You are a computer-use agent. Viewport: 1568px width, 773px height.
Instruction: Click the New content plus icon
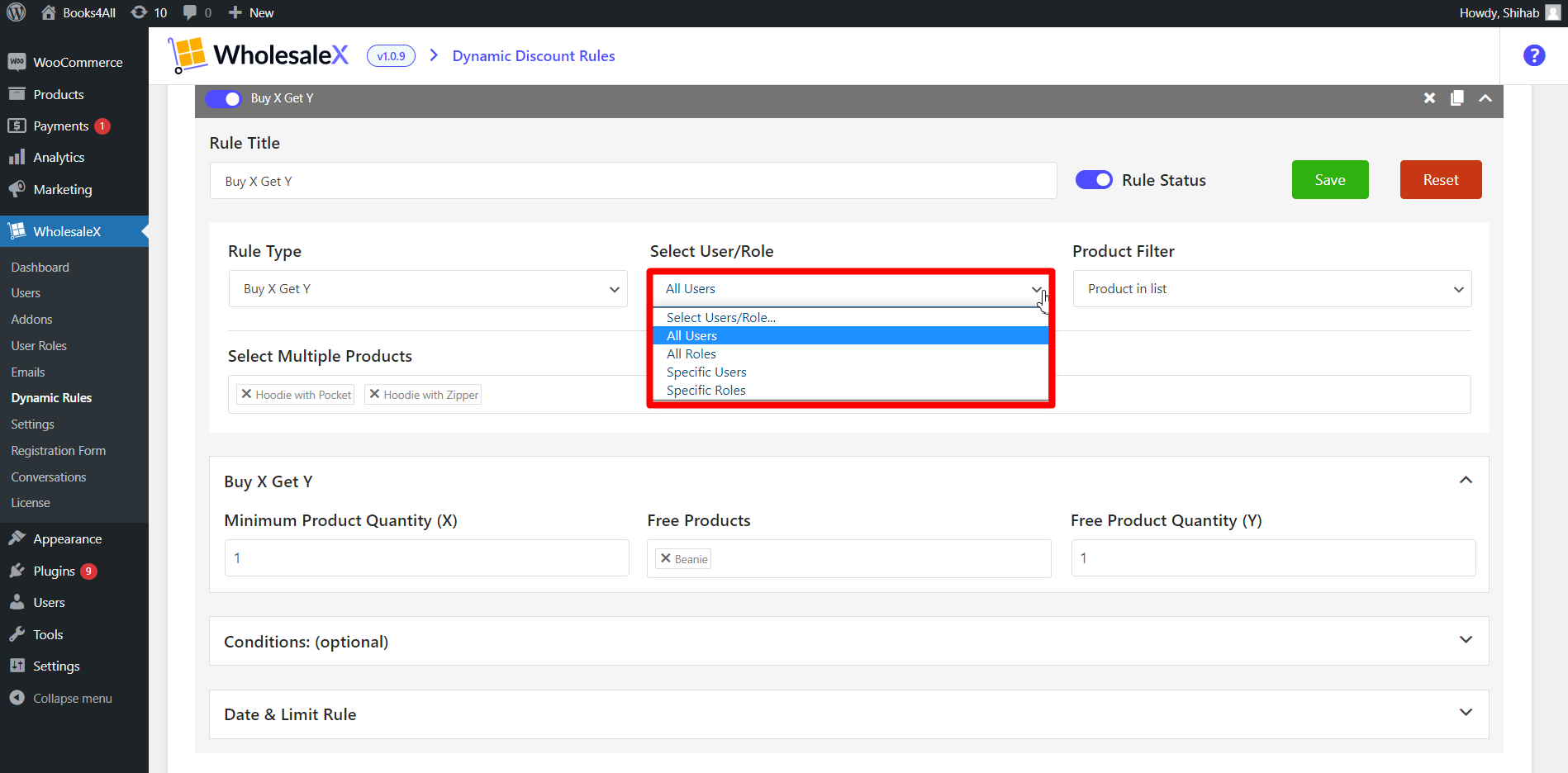(x=235, y=12)
